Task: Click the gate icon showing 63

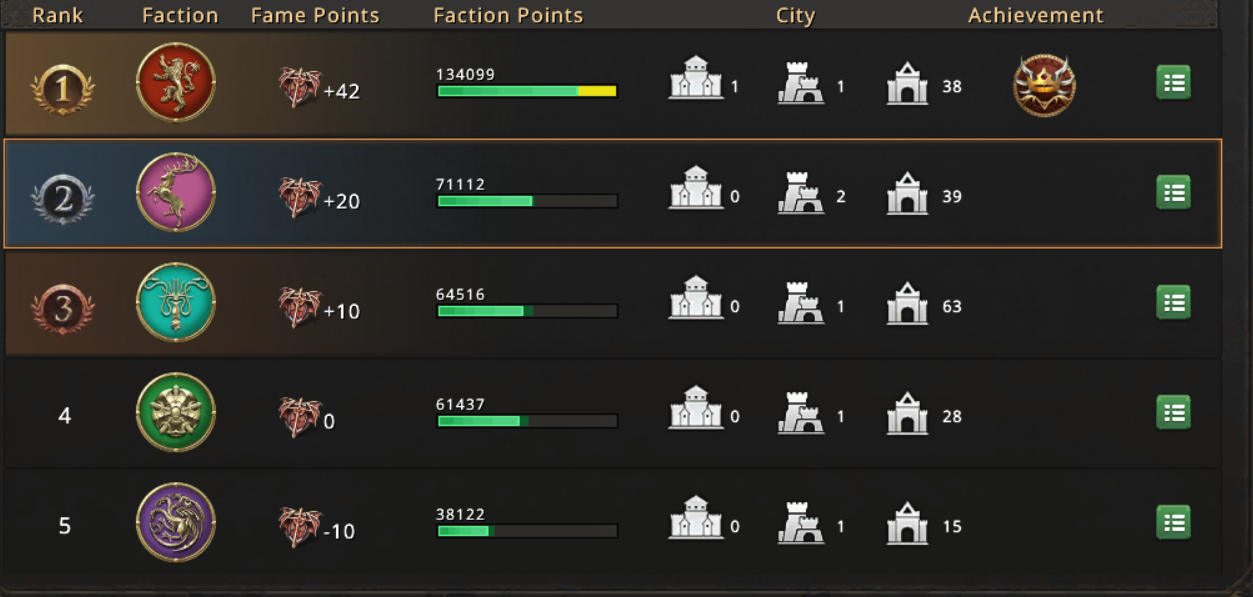Action: (907, 303)
